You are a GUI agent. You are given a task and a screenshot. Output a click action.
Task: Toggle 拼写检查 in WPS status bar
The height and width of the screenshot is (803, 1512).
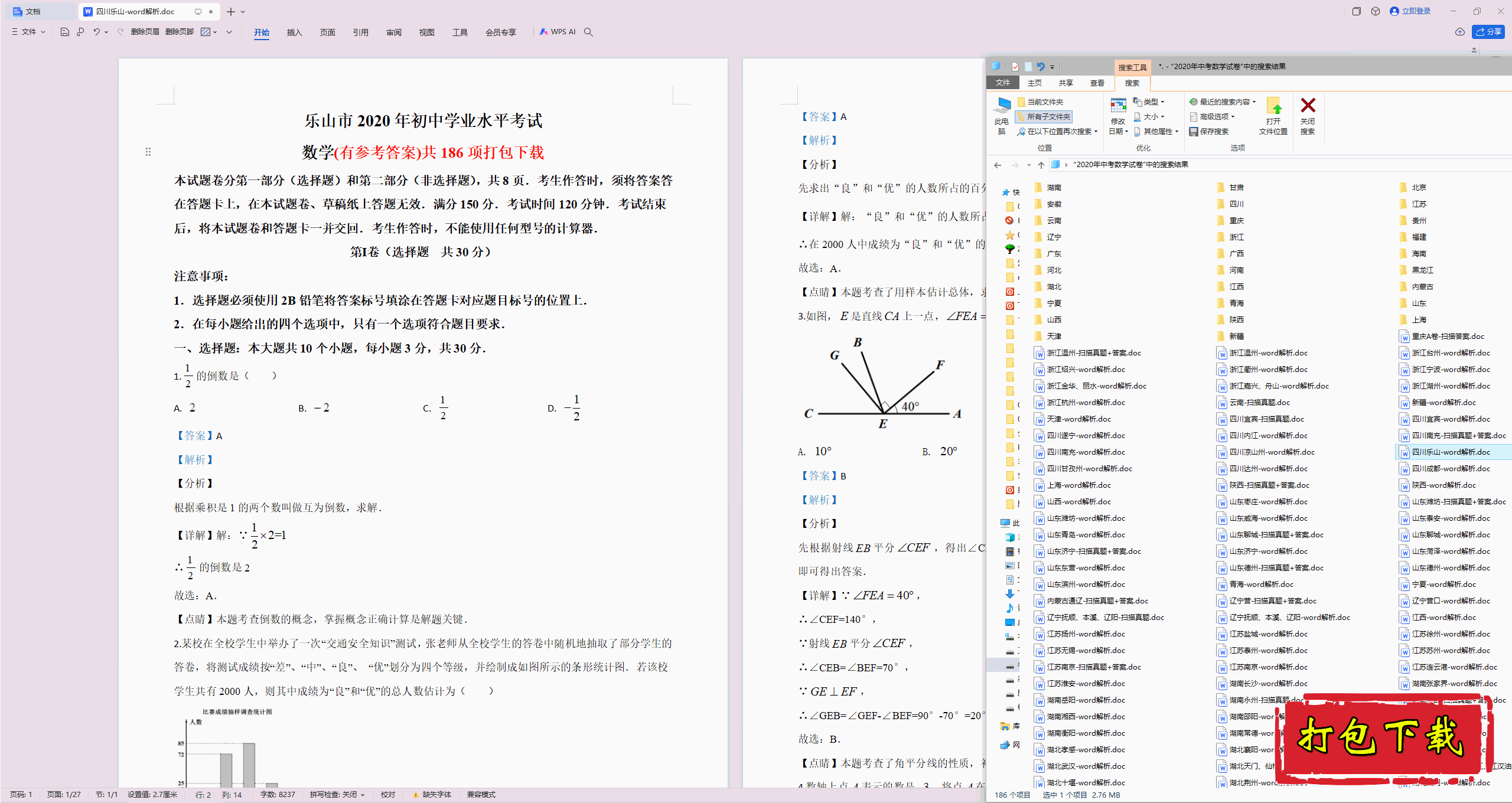coord(337,795)
